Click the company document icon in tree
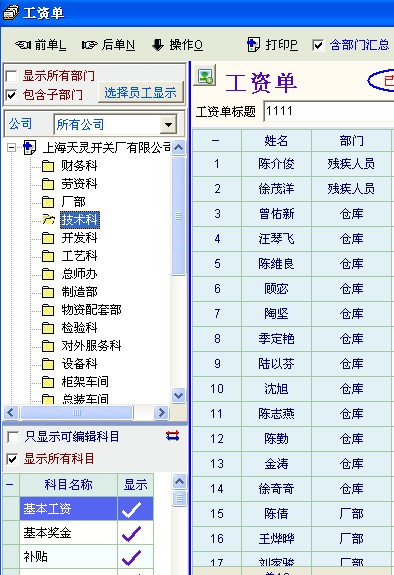 pos(29,147)
